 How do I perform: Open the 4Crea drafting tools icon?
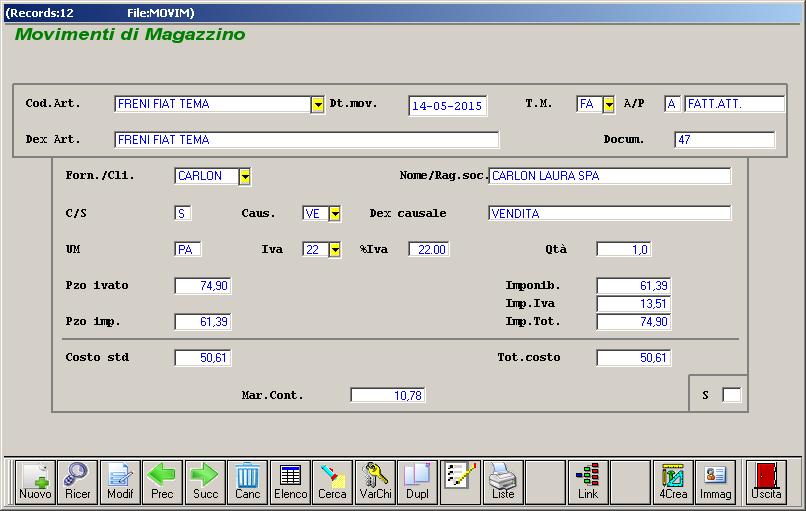(673, 482)
